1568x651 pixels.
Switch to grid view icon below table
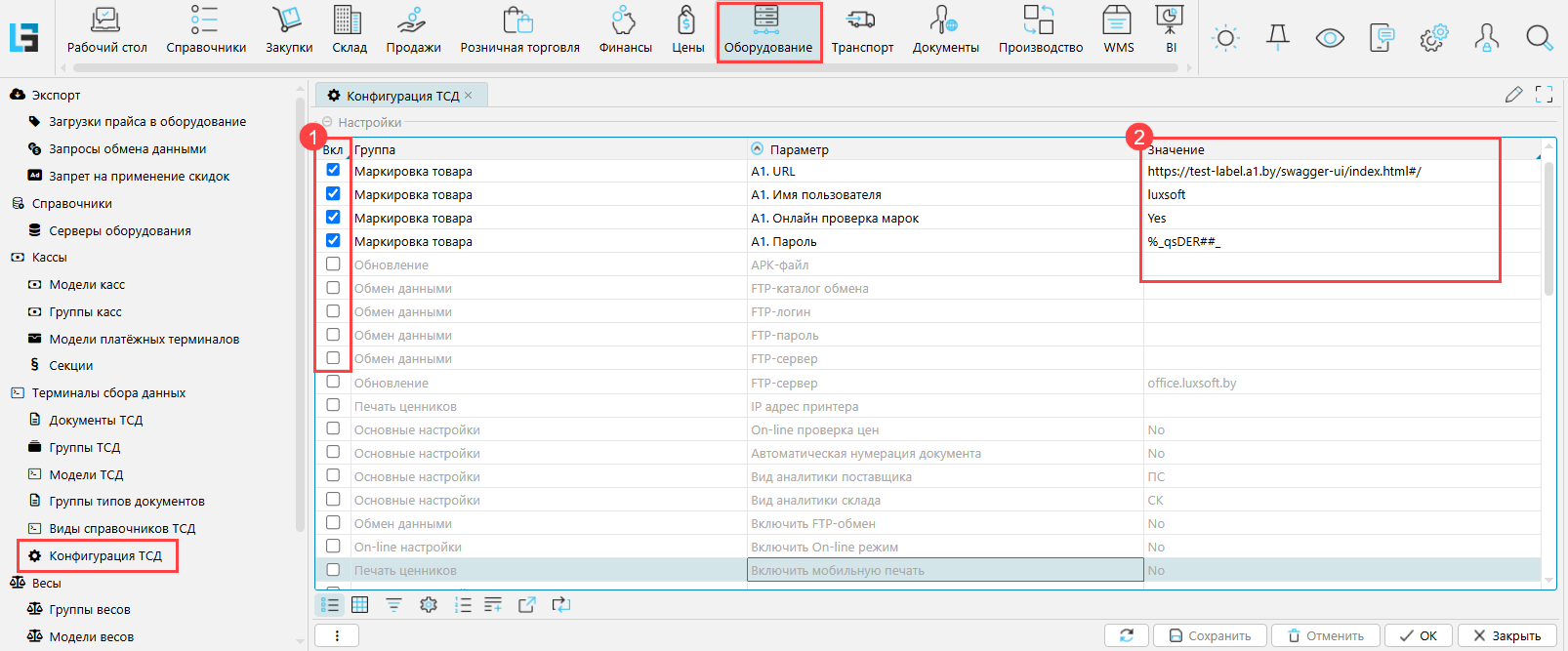tap(360, 605)
